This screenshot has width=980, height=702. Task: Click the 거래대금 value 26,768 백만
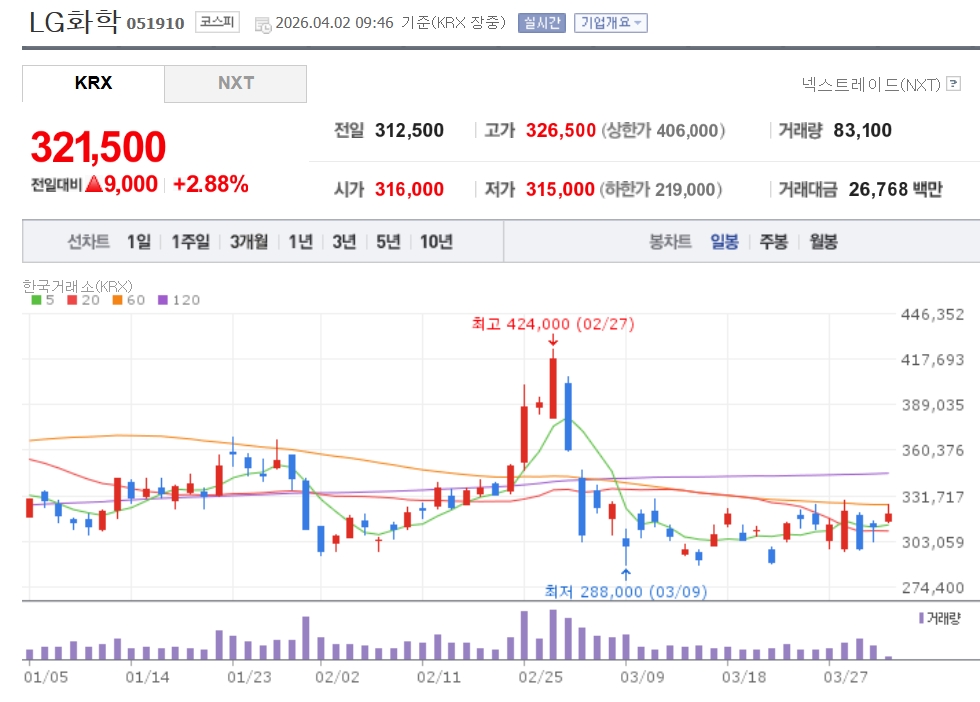click(x=896, y=189)
